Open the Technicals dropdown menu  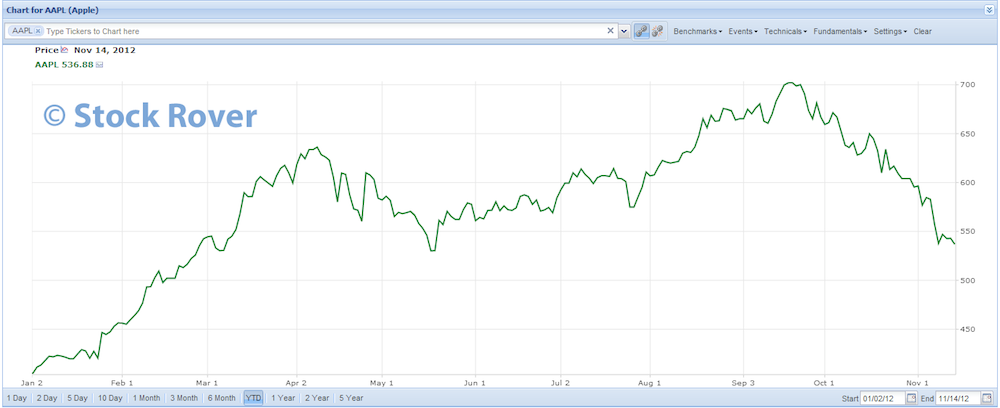tap(786, 31)
